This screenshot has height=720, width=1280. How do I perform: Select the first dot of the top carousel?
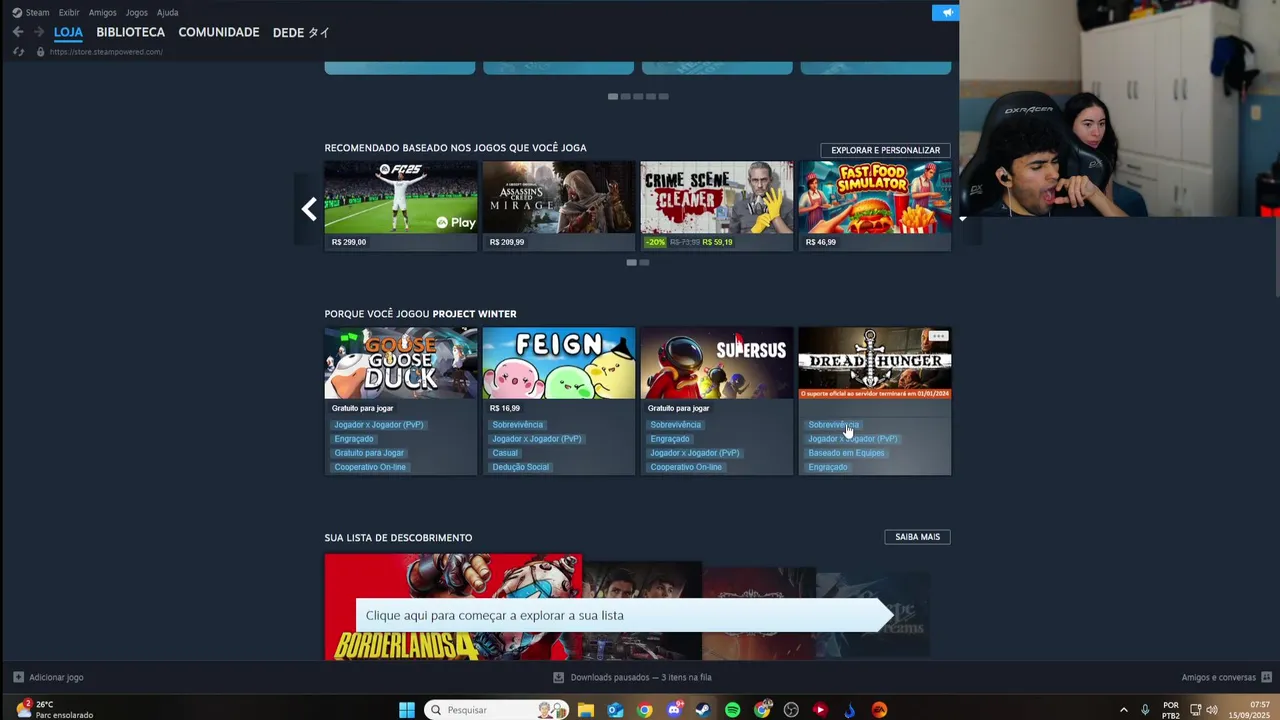[612, 97]
